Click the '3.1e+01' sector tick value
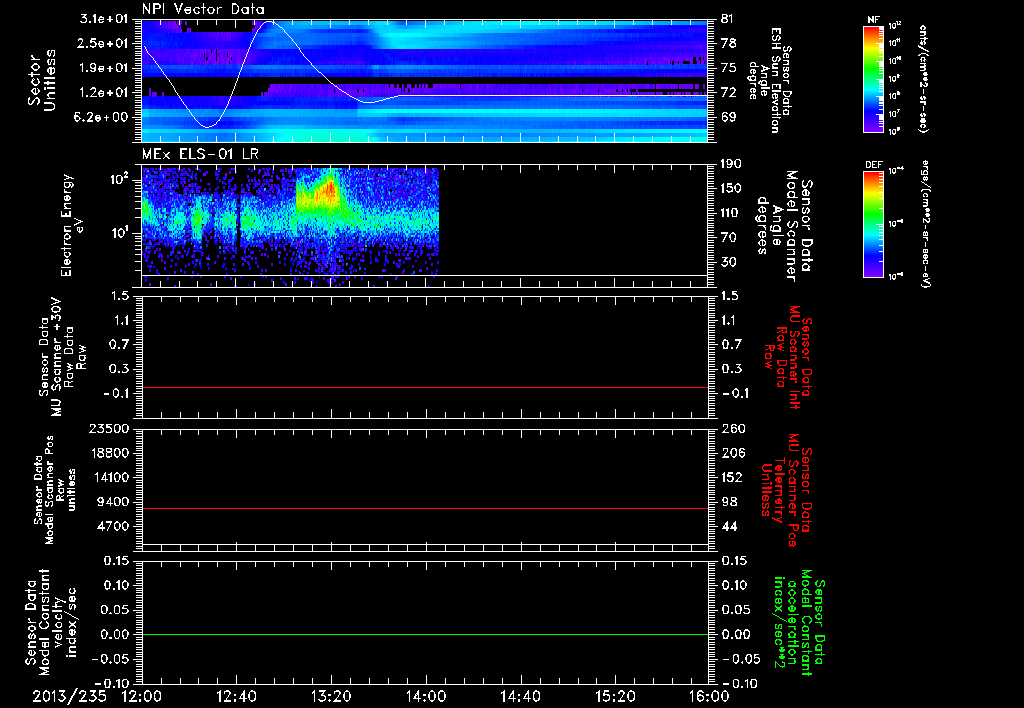This screenshot has width=1024, height=708. click(103, 19)
